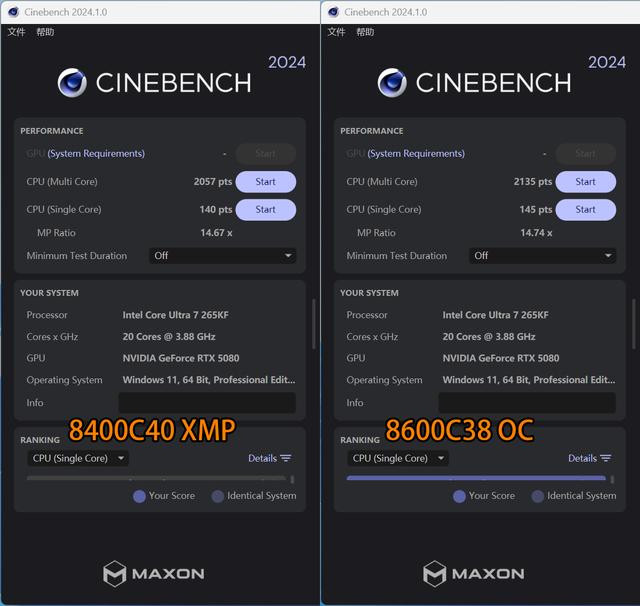Open Details link in left window ranking
Image resolution: width=640 pixels, height=606 pixels.
click(x=262, y=458)
